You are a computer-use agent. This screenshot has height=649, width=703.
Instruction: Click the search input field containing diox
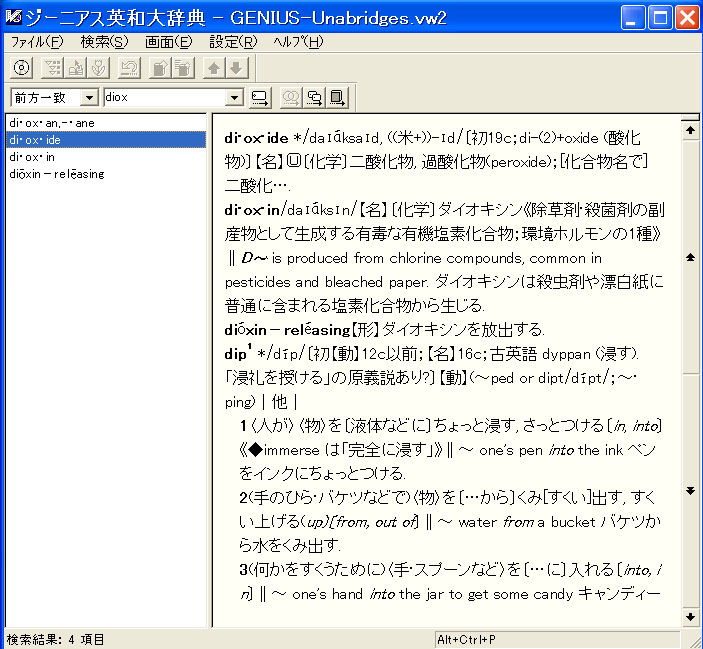(164, 97)
